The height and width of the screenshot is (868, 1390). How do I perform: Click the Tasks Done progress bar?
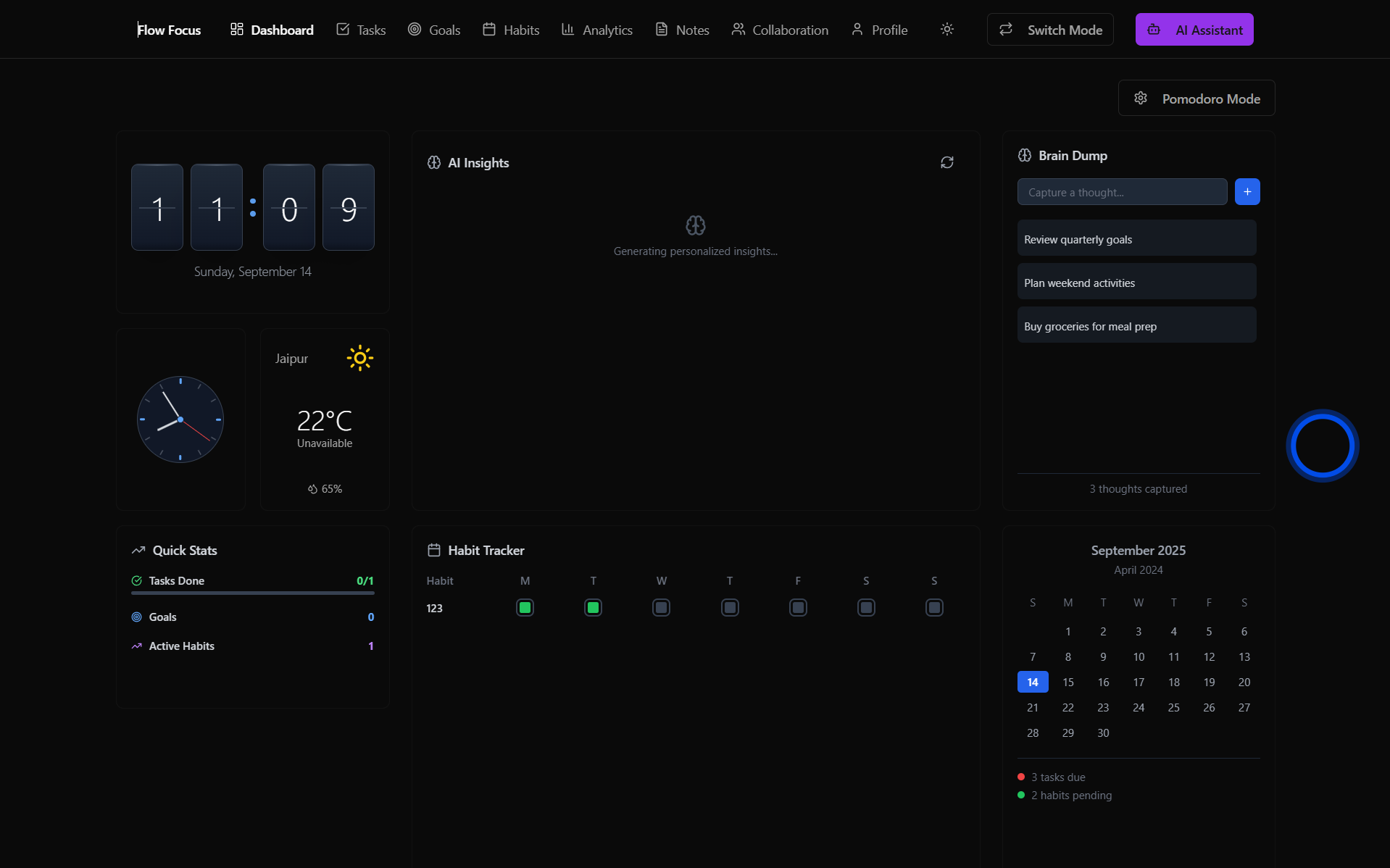(252, 593)
